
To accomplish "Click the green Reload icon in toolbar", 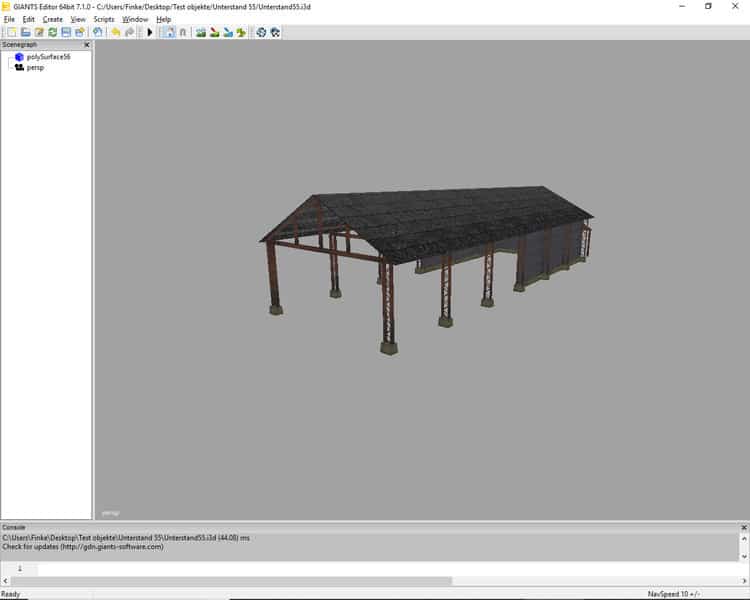I will [52, 32].
